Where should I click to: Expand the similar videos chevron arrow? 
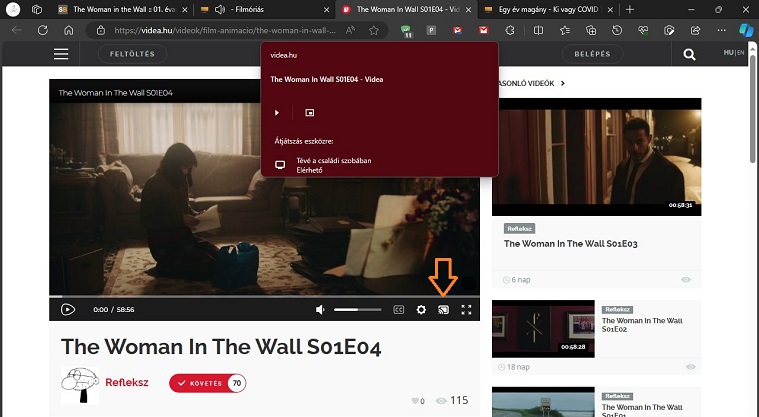click(563, 83)
